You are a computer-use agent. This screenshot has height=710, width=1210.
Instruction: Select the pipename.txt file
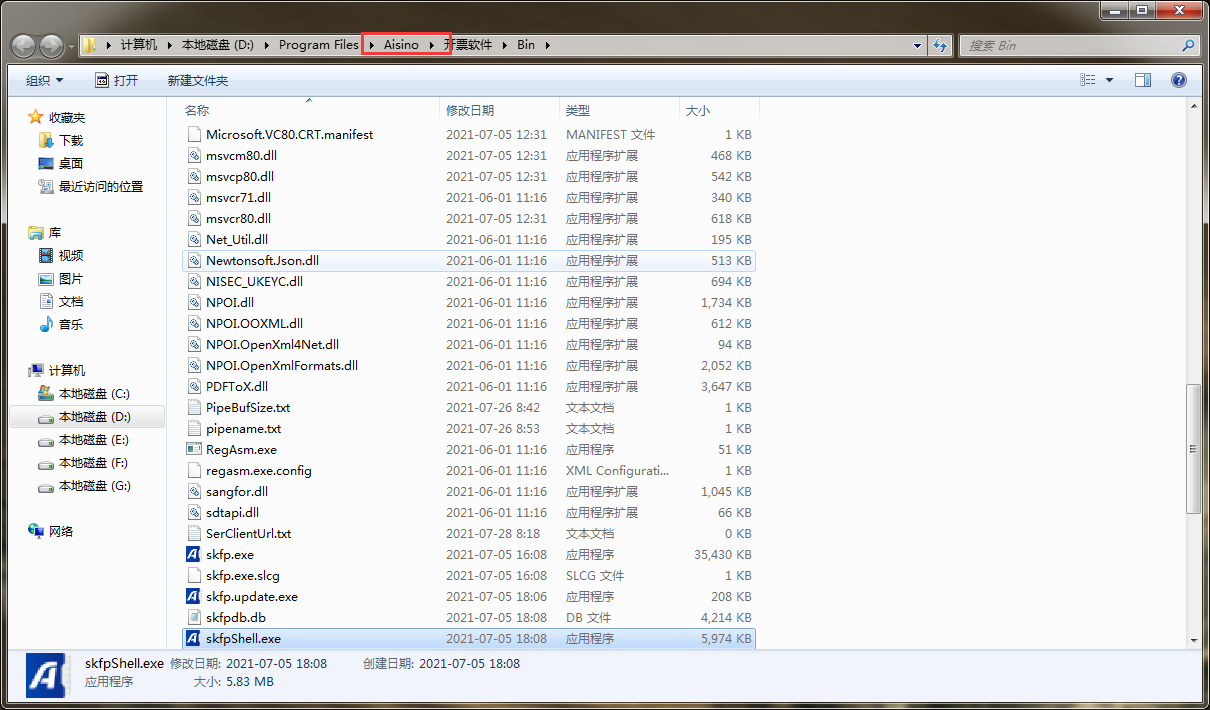pyautogui.click(x=469, y=428)
